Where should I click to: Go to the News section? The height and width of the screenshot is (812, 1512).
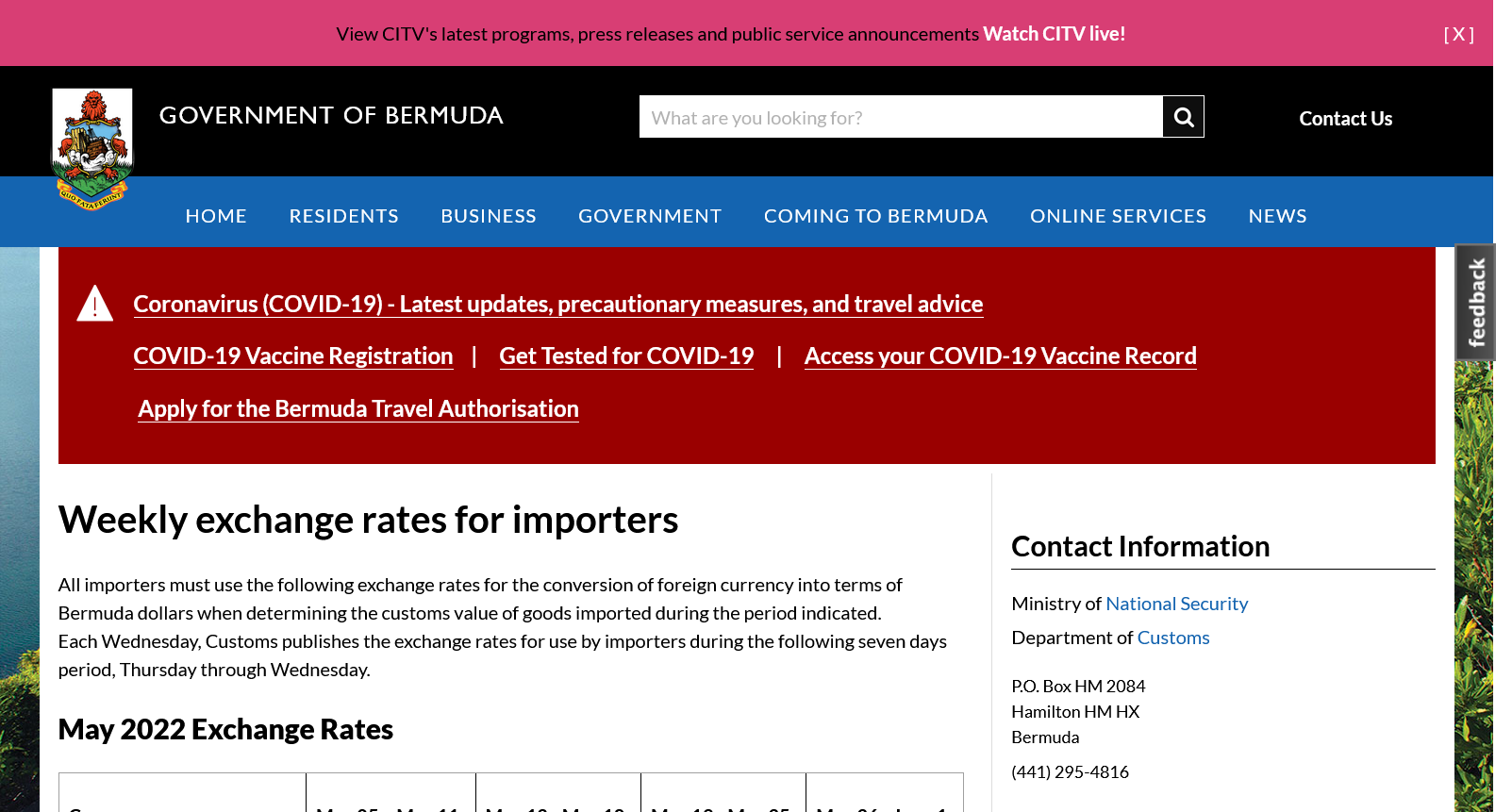click(x=1277, y=216)
